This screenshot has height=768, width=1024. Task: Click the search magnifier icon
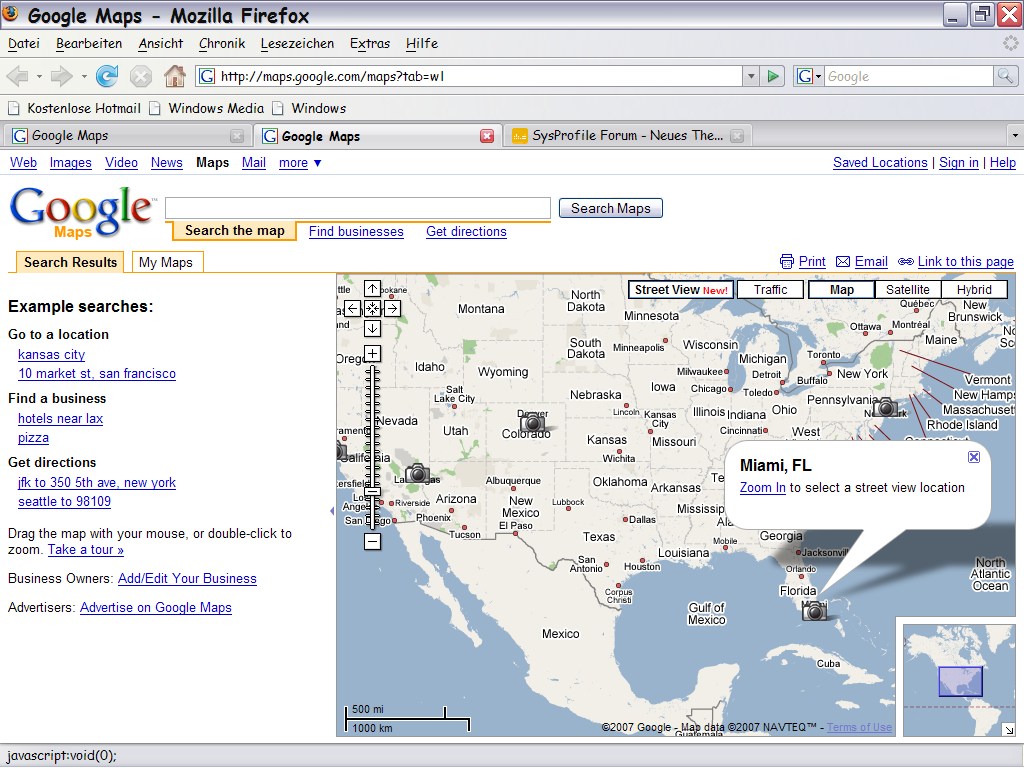coord(1004,76)
